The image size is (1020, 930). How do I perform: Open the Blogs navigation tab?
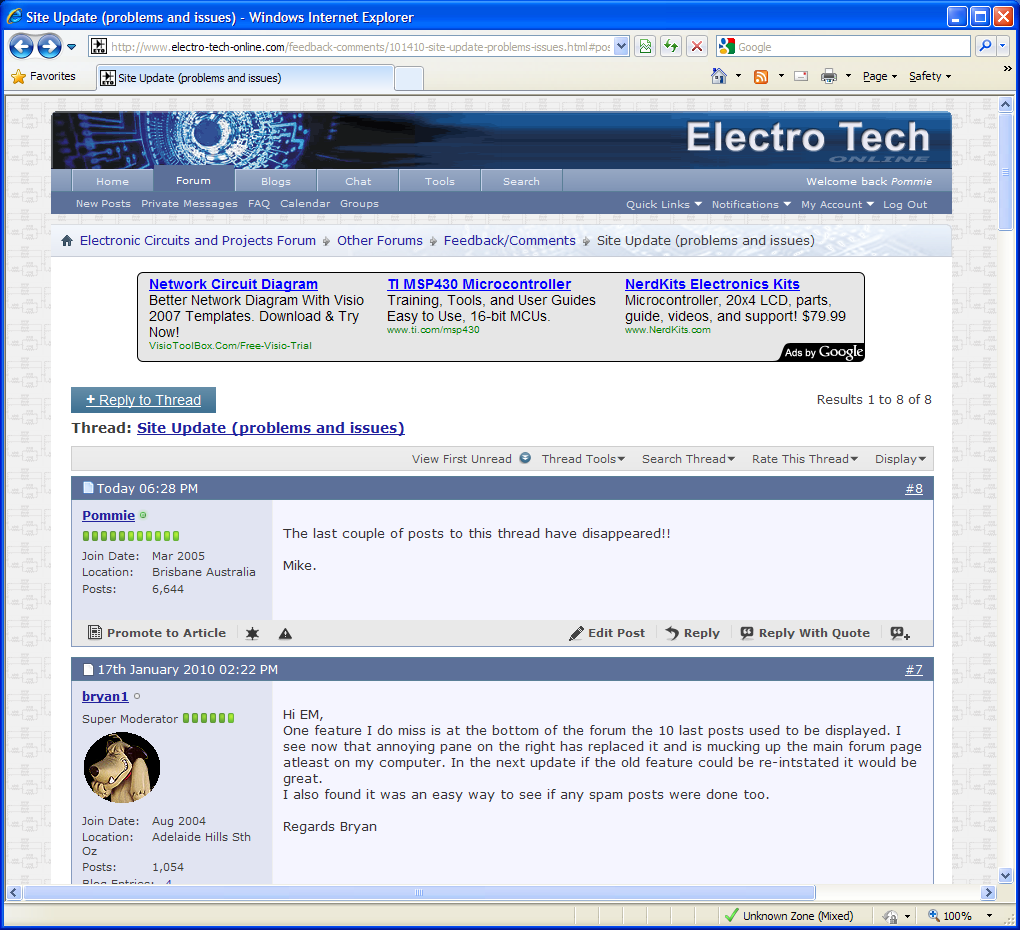pos(276,181)
